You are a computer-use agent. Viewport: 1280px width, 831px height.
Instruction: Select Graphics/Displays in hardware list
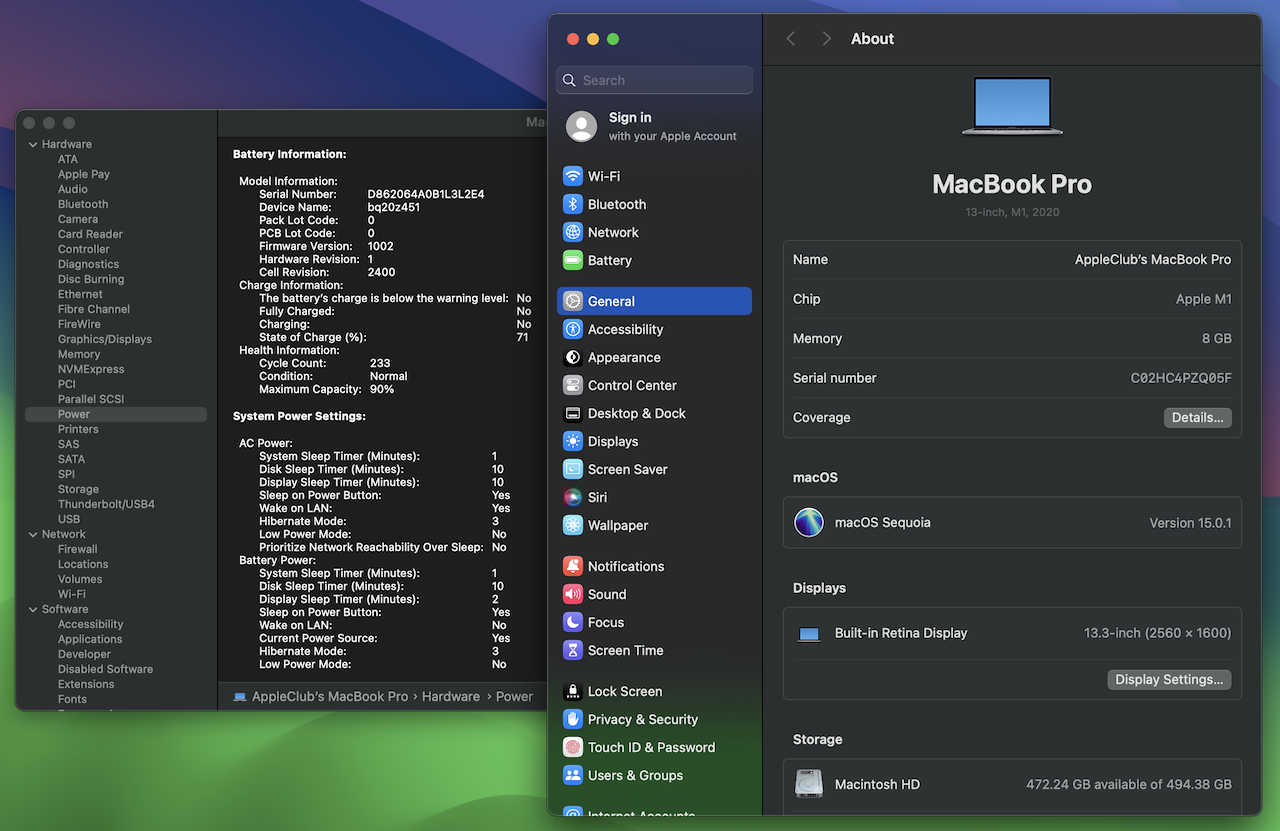(105, 339)
